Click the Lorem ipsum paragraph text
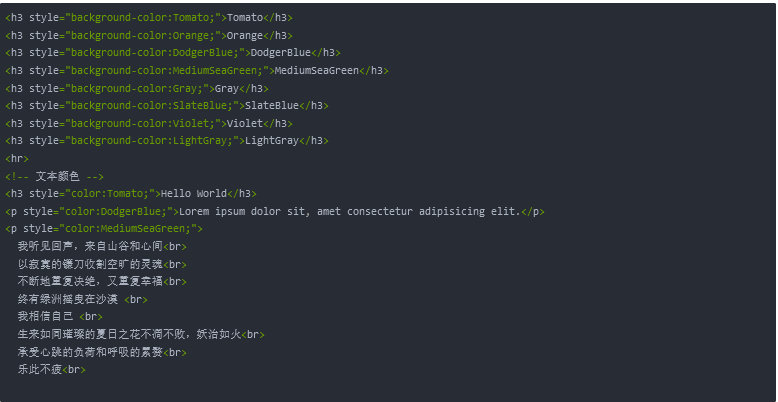 [349, 211]
